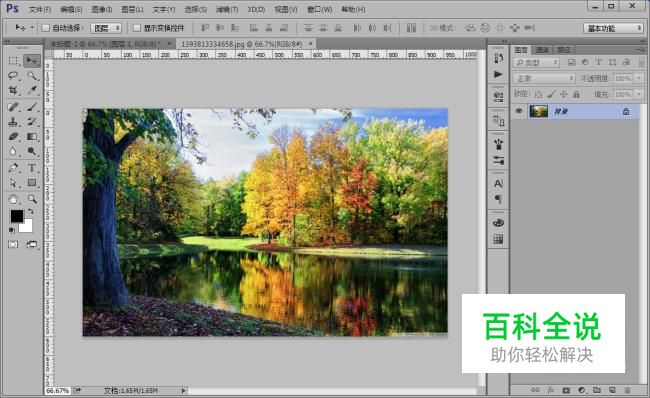Open the 图像(I) menu
The height and width of the screenshot is (398, 650).
(102, 9)
